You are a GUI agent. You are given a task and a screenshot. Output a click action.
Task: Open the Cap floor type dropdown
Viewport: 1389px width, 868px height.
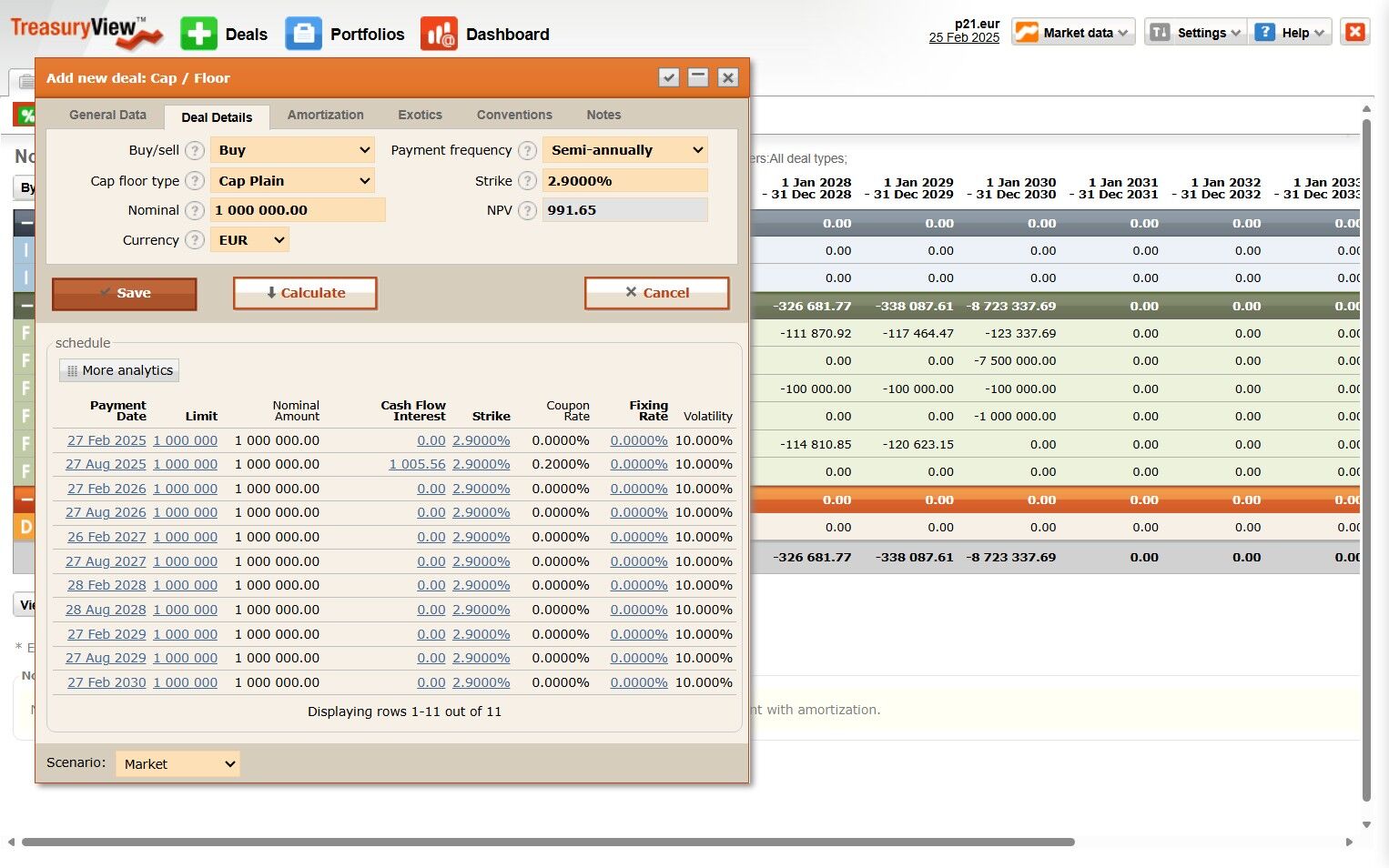pos(293,181)
